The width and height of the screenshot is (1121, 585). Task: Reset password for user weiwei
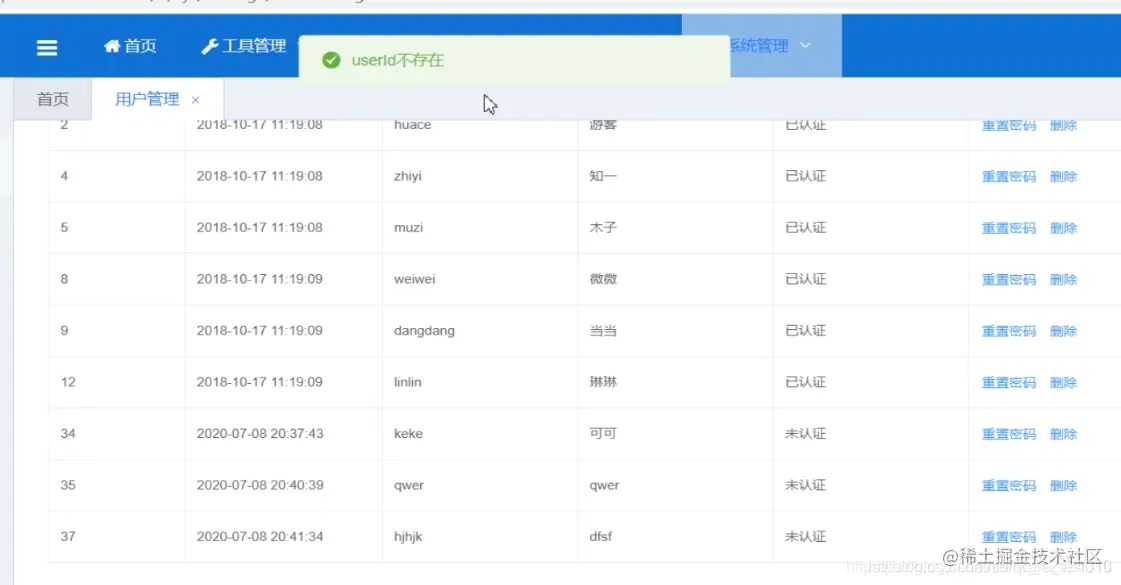tap(1008, 280)
